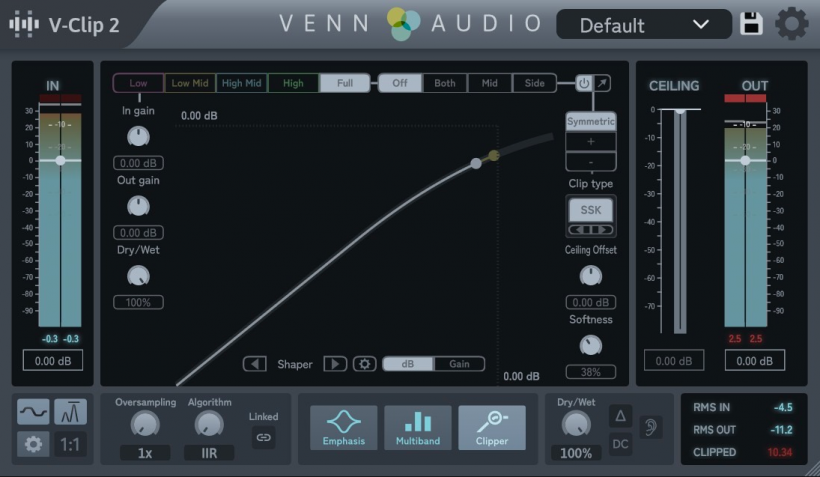Open the Shaper settings gear
The height and width of the screenshot is (477, 820).
(x=364, y=364)
